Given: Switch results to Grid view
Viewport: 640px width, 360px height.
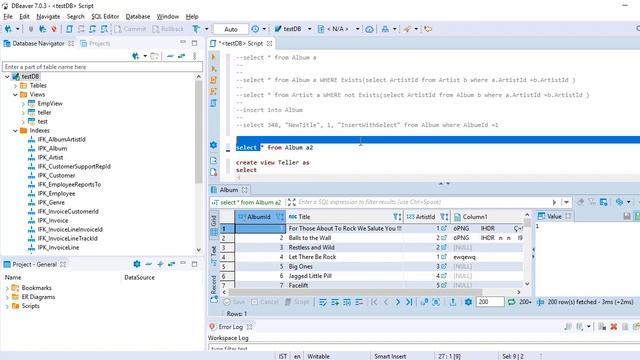Looking at the screenshot, I should coord(213,225).
